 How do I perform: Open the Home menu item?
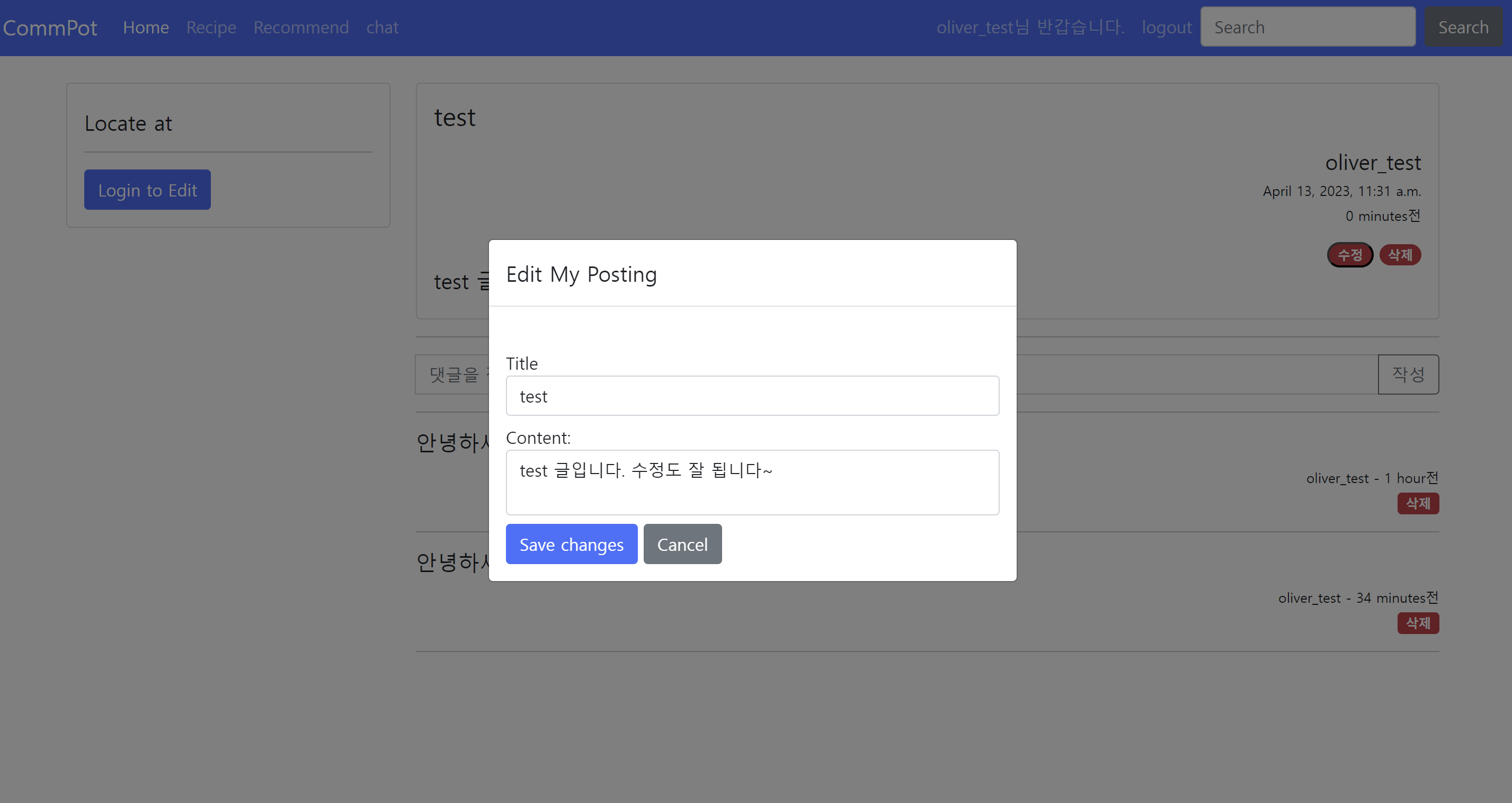146,28
